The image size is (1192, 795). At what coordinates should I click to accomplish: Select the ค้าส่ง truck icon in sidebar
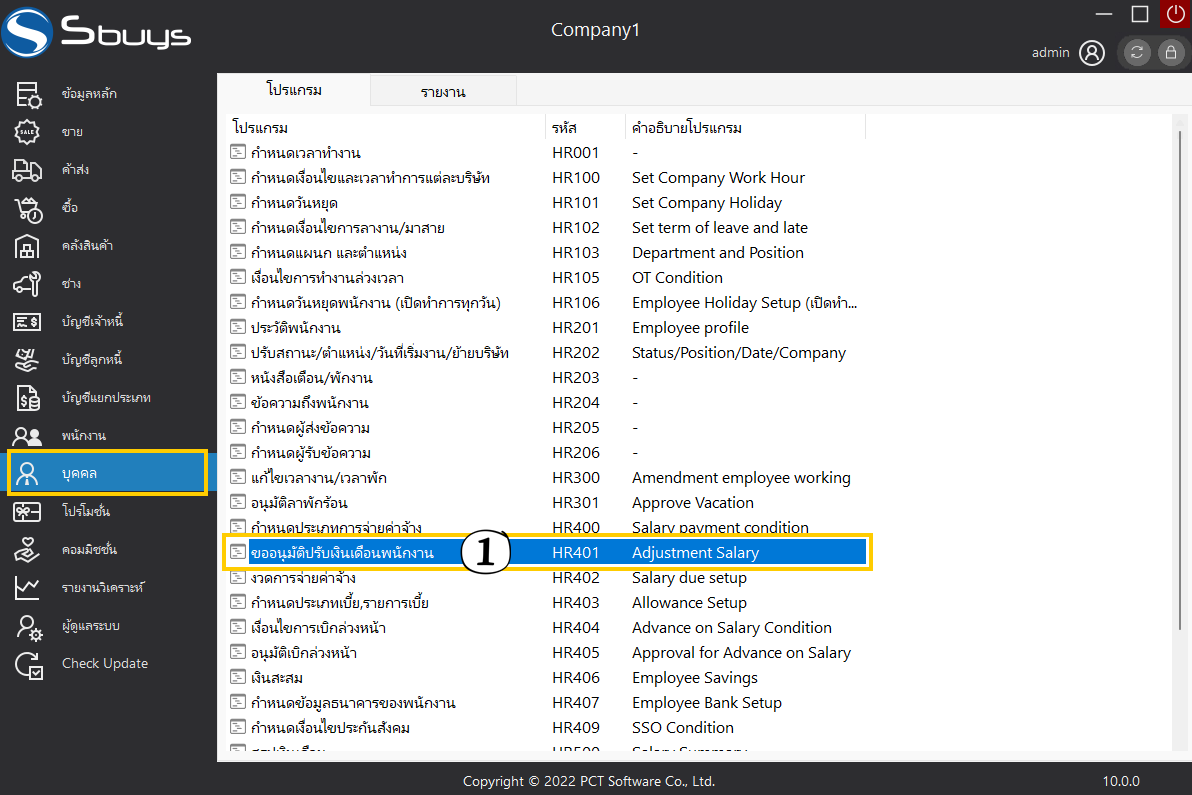(x=28, y=169)
